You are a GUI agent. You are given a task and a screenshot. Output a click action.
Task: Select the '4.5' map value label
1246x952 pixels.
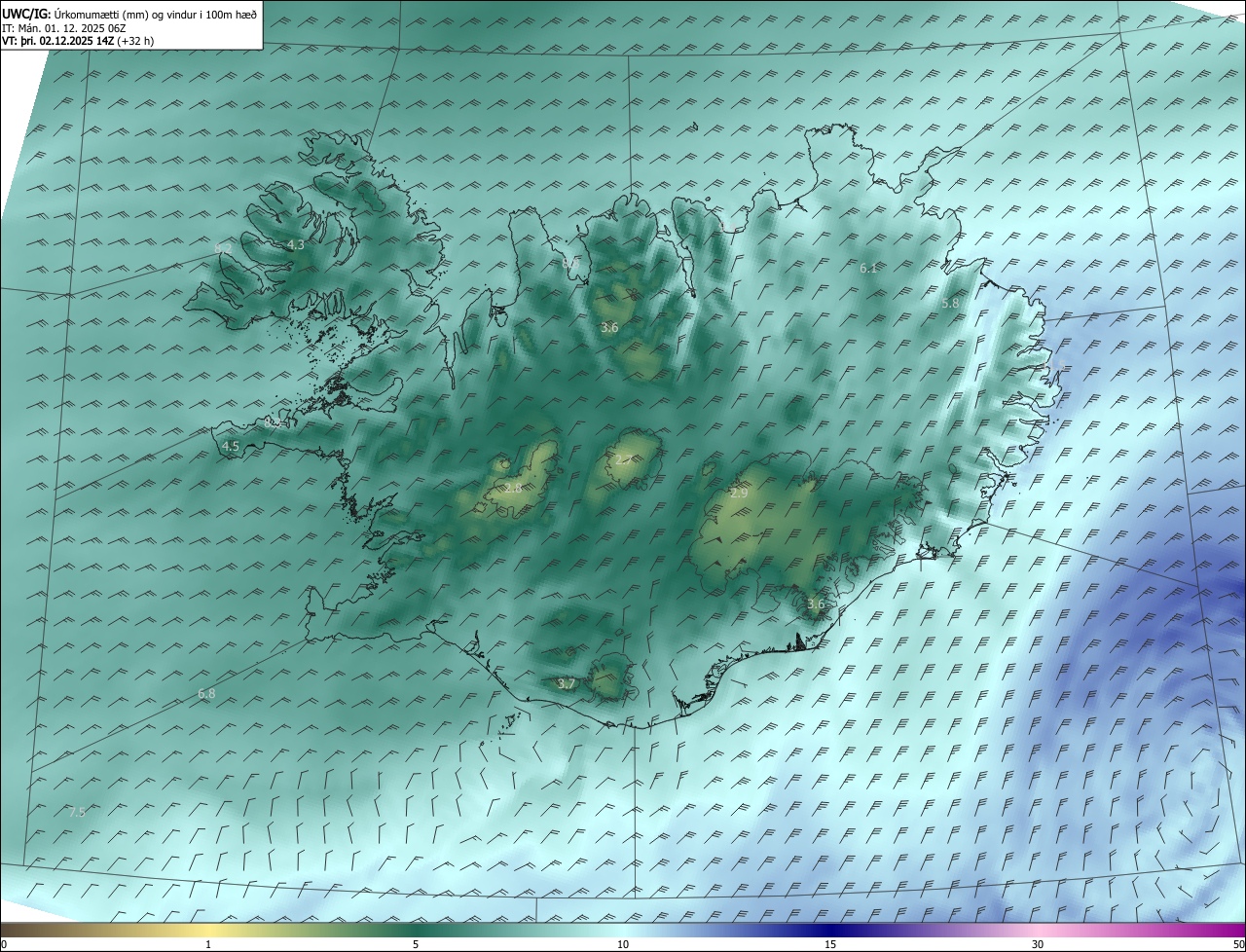coord(231,447)
